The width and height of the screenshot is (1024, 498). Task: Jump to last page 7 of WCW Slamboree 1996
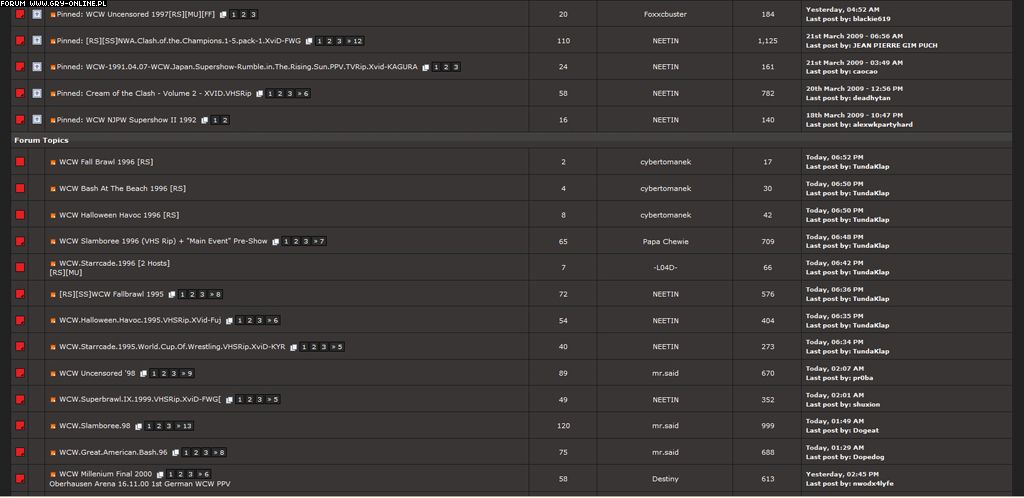pyautogui.click(x=319, y=241)
